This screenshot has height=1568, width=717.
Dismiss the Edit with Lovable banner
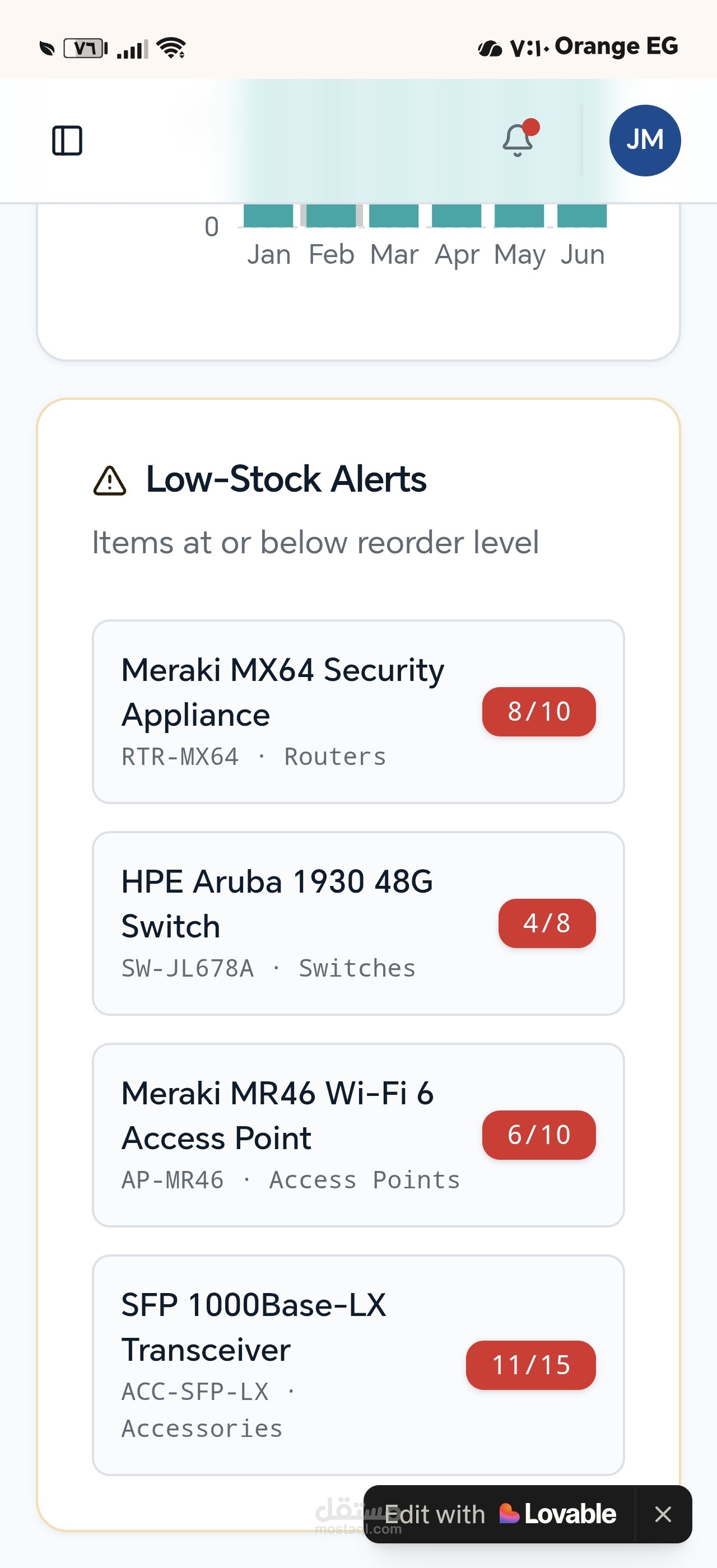(663, 1514)
